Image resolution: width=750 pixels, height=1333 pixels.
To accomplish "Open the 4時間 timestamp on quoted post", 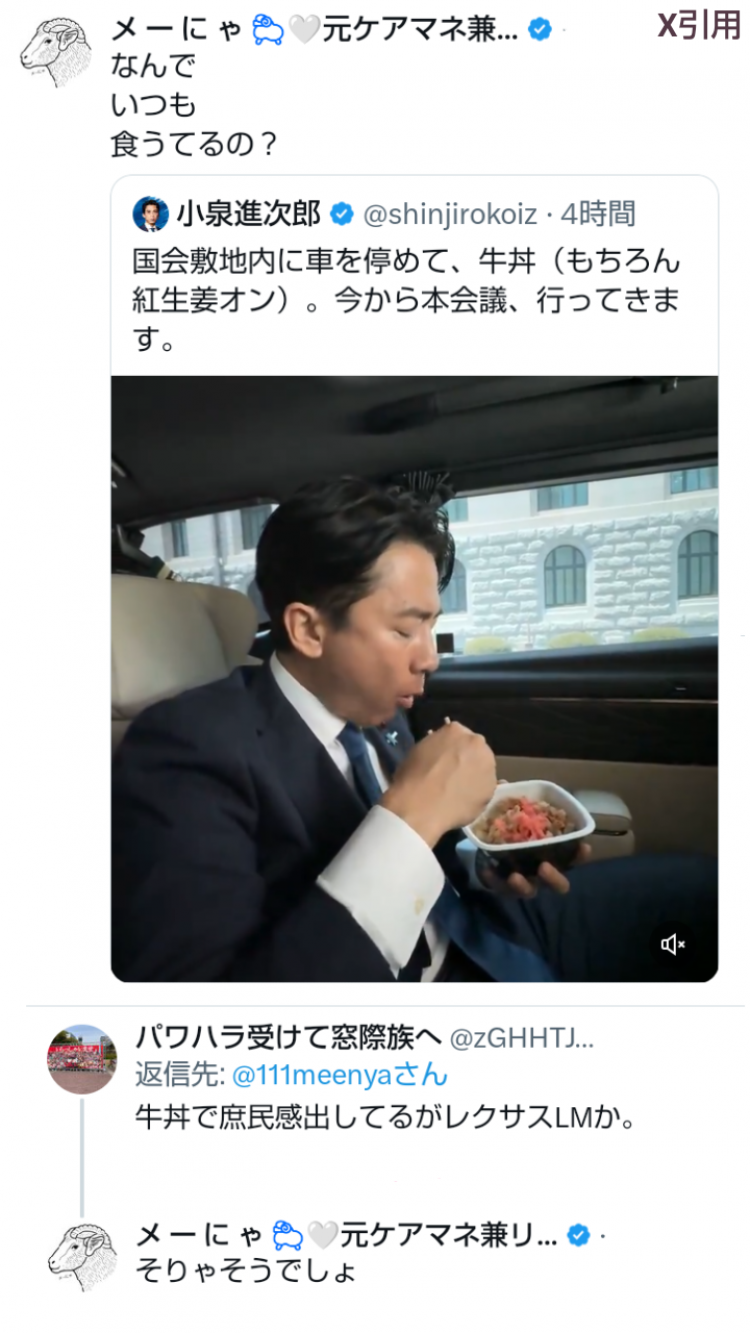I will pos(598,214).
